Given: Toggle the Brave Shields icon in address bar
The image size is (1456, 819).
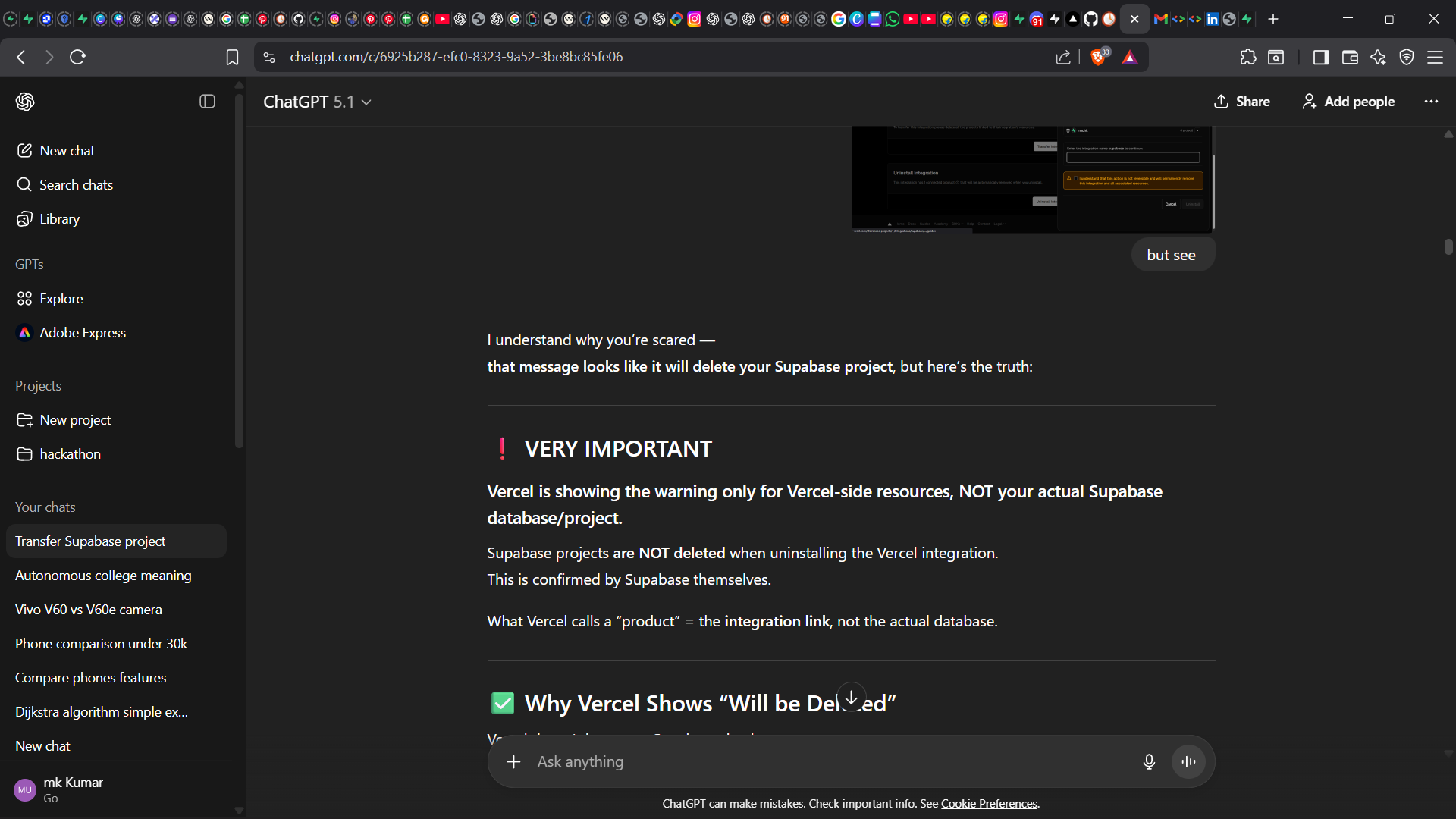Looking at the screenshot, I should (1097, 57).
